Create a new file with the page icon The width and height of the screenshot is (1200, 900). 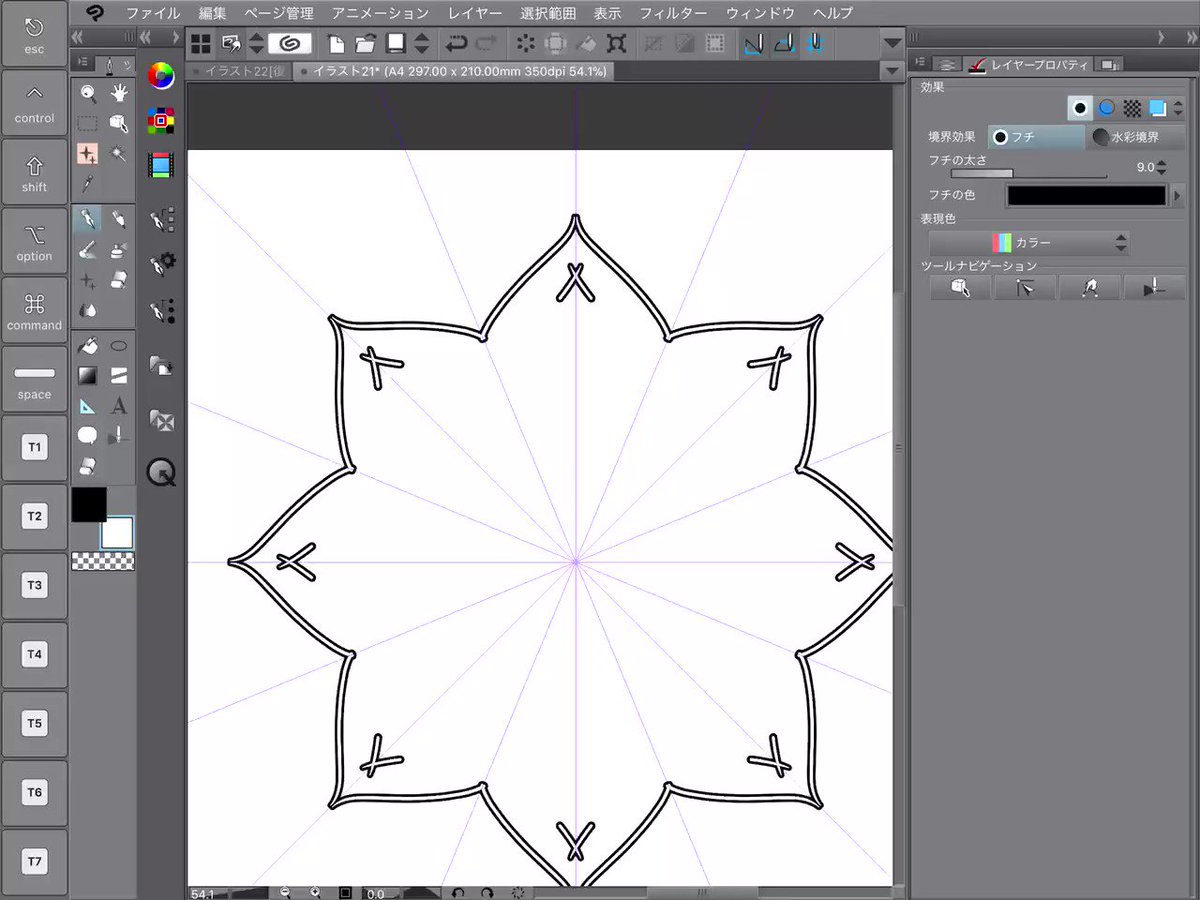pyautogui.click(x=336, y=43)
